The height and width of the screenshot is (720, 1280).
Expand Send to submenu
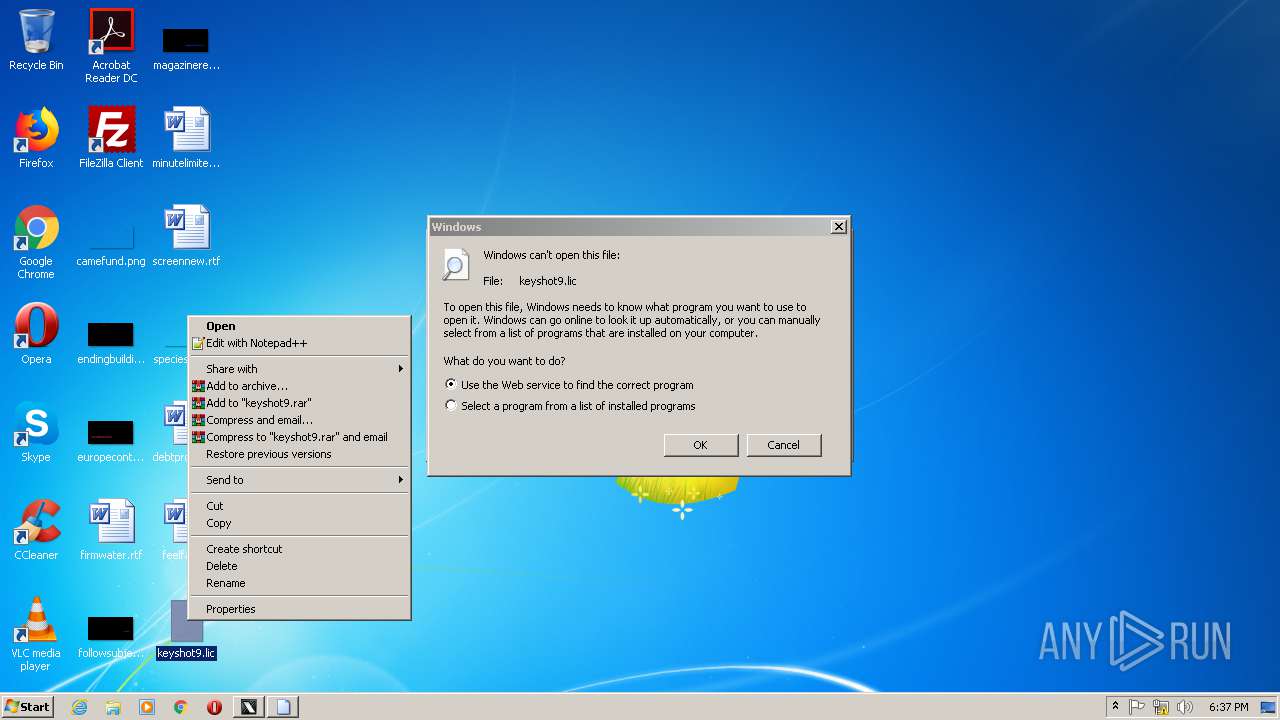coord(299,480)
